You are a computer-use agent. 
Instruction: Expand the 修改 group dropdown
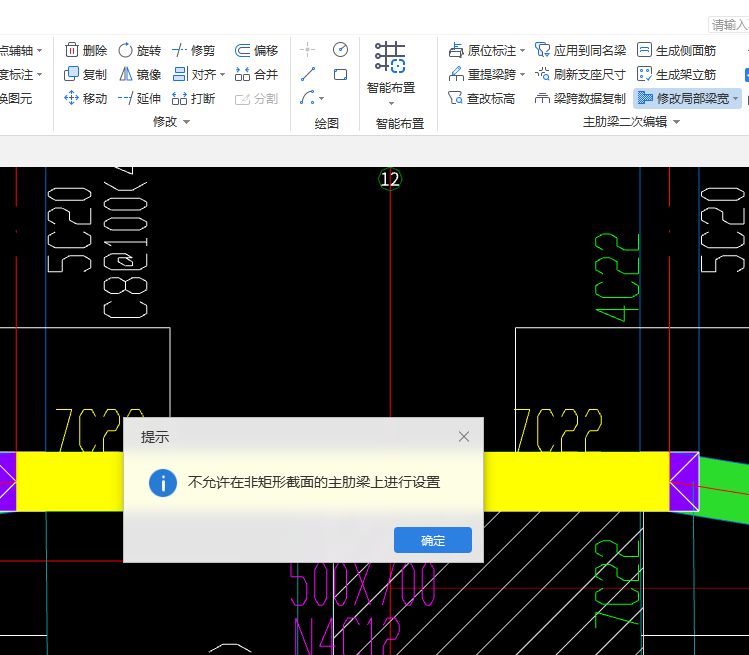click(x=187, y=122)
